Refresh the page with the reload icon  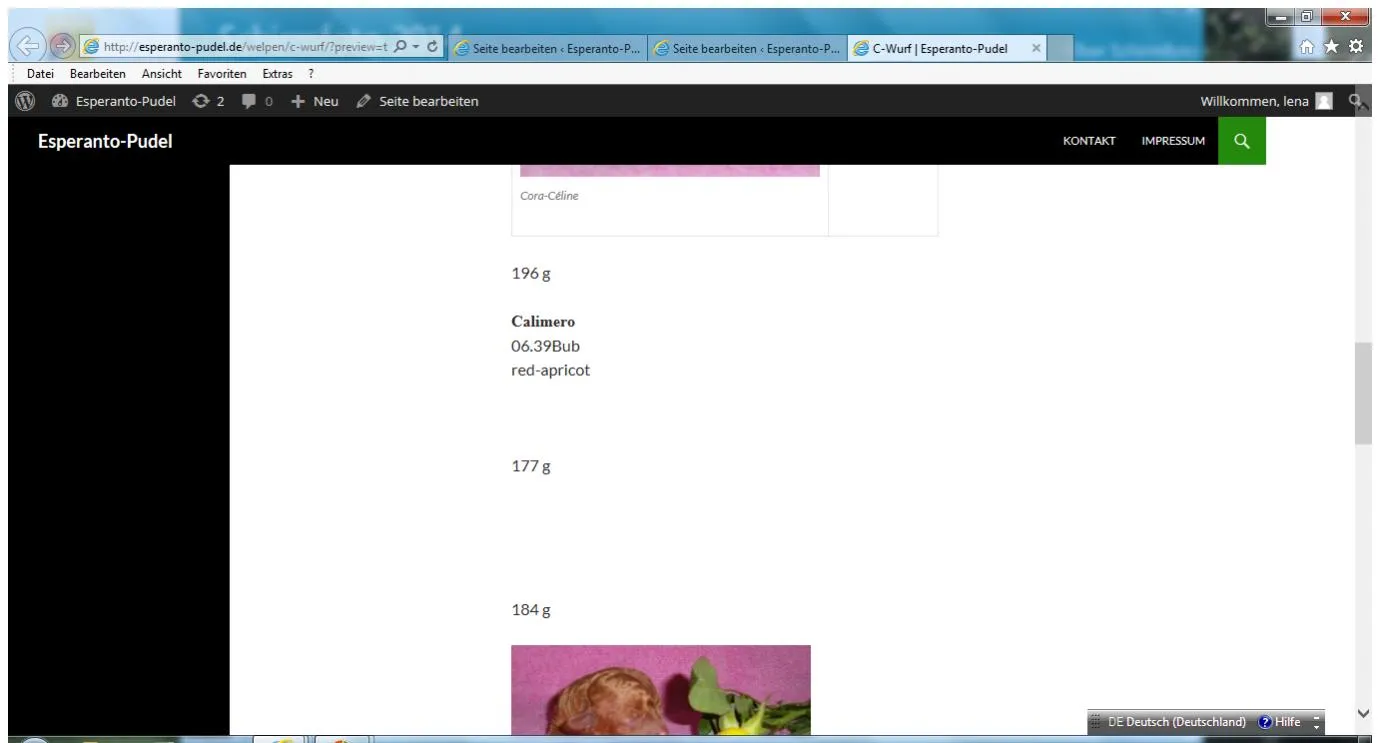[433, 47]
